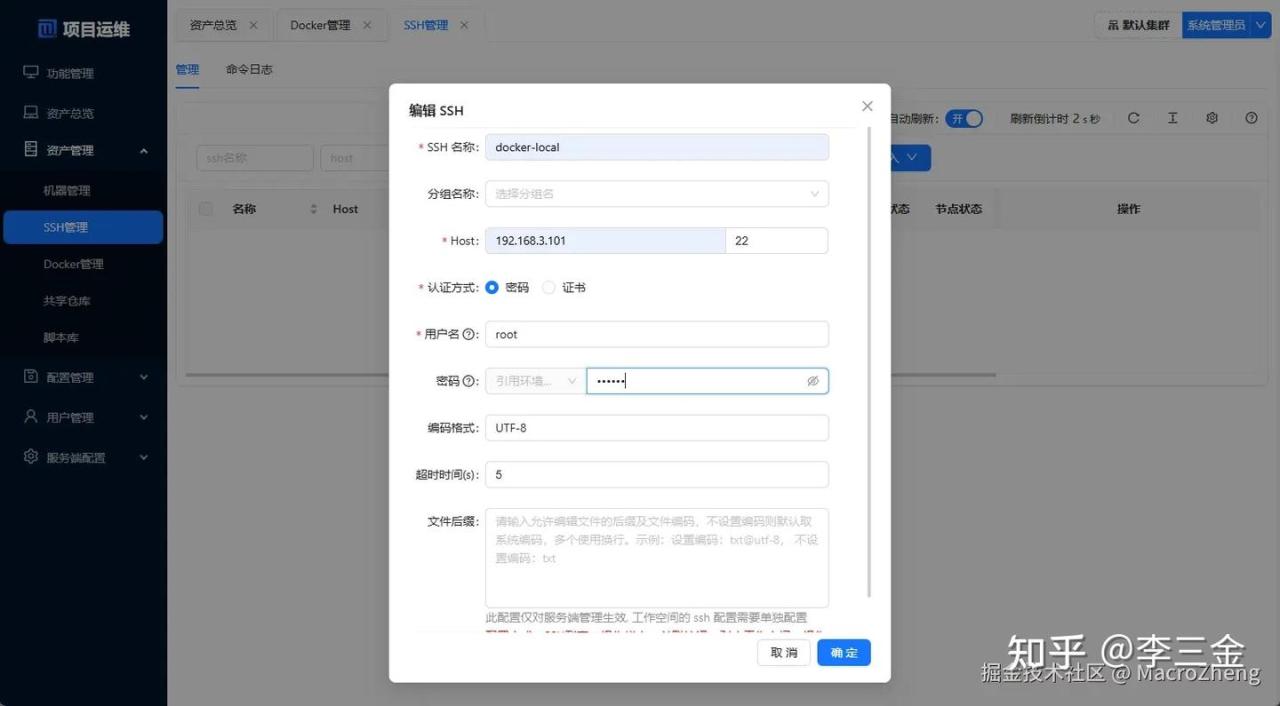This screenshot has height=706, width=1280.
Task: Click the 操作 column header
Action: point(1128,209)
